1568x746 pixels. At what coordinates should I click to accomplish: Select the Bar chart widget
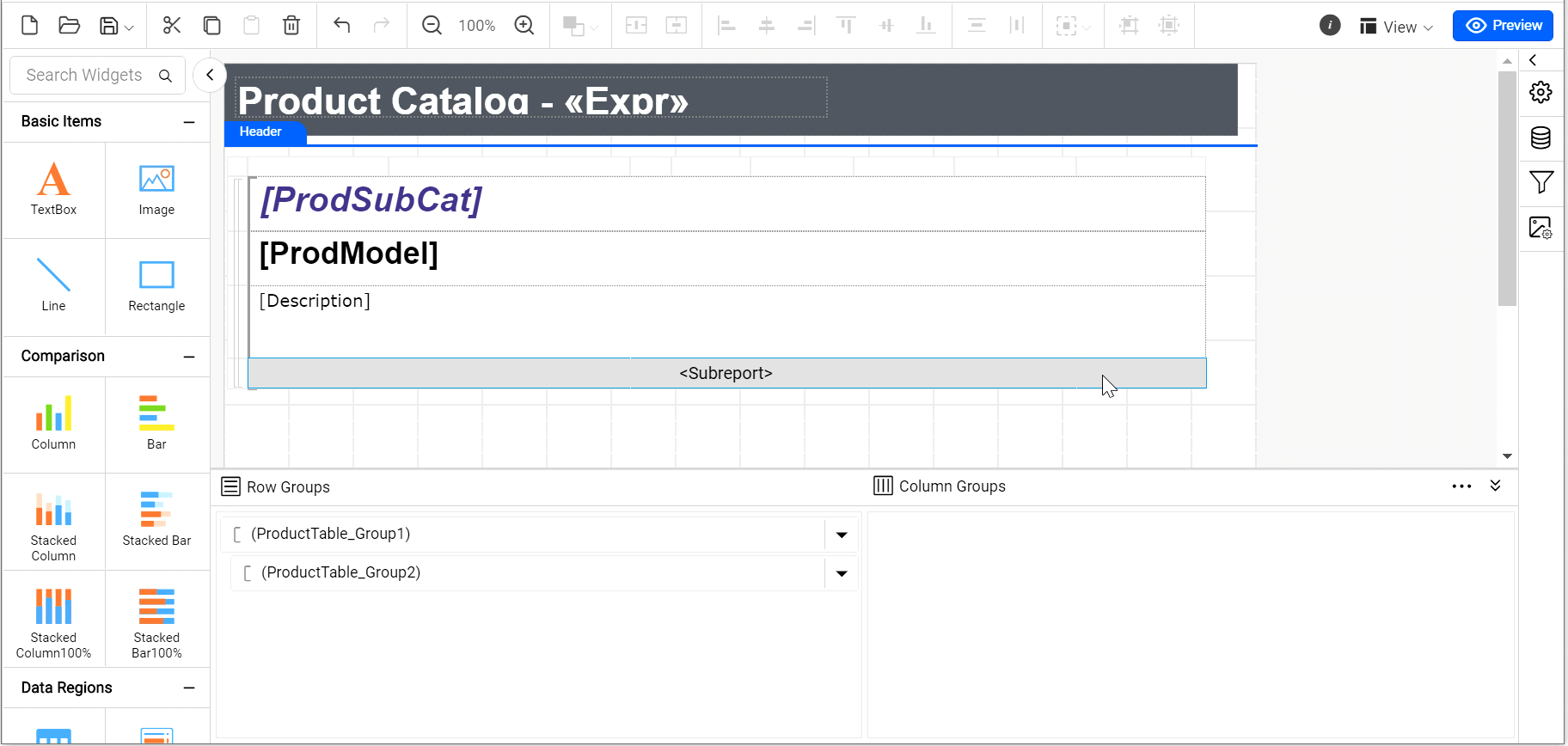coord(156,424)
